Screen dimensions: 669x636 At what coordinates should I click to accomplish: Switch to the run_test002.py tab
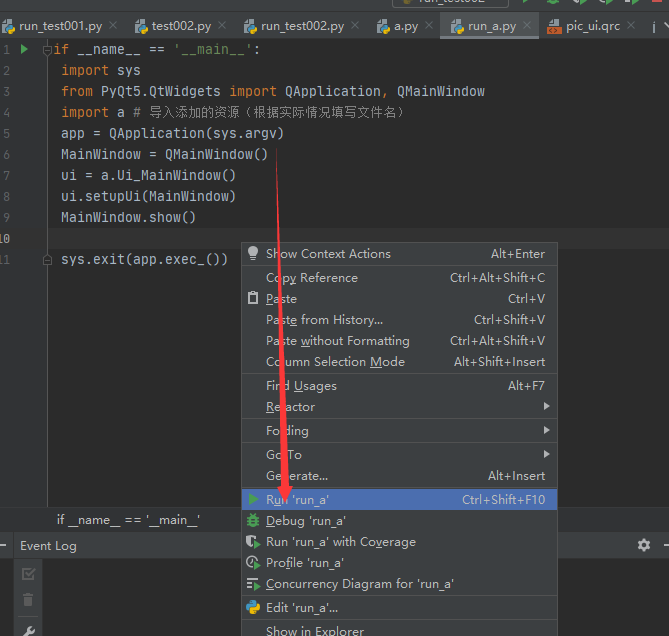click(303, 26)
